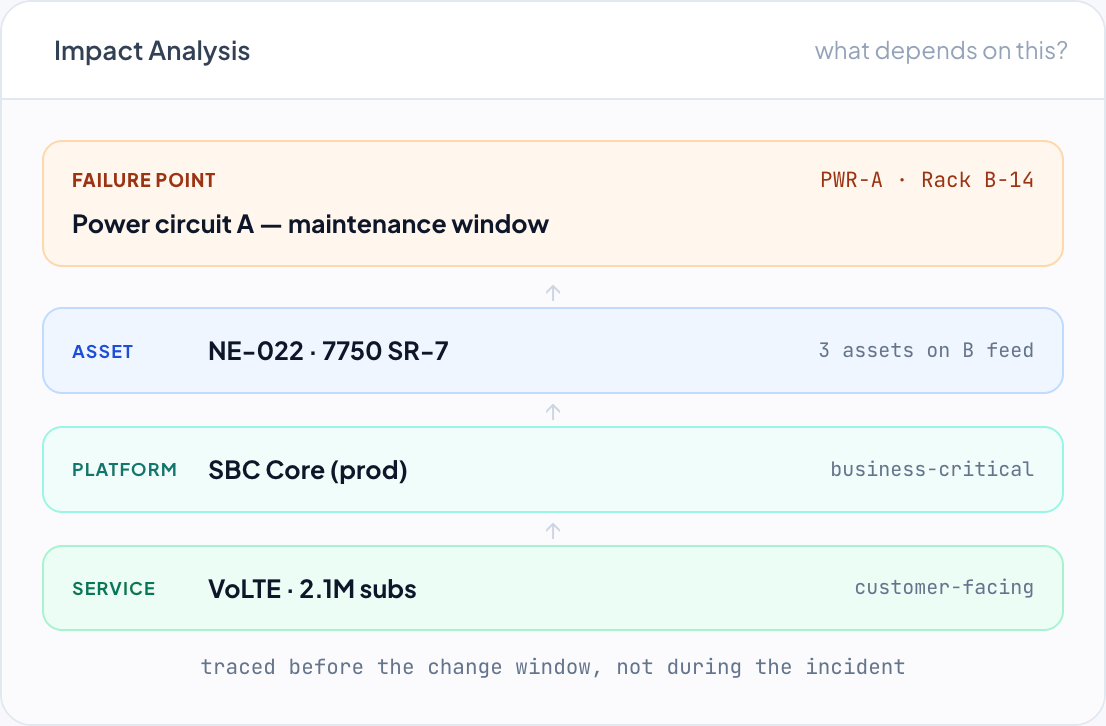The image size is (1106, 726).
Task: Click the business-critical tag
Action: coord(932,469)
